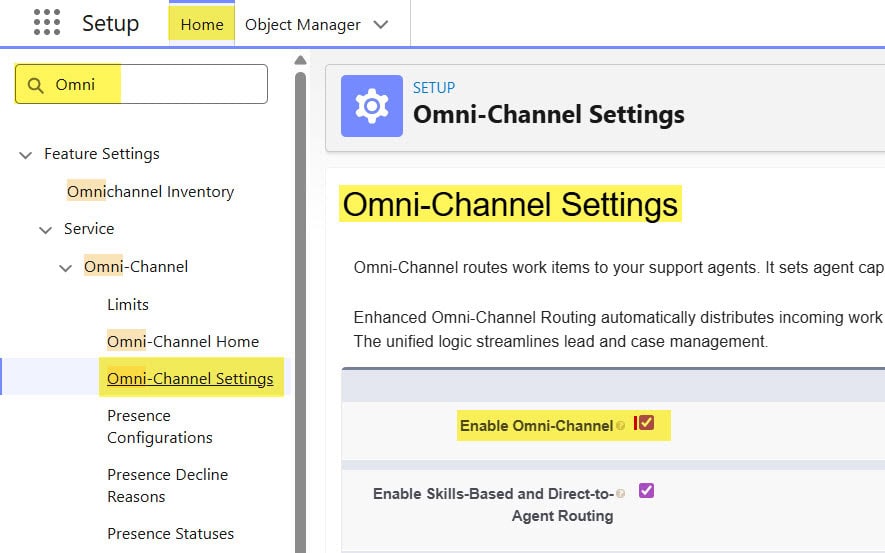
Task: Click the Feature Settings label
Action: (102, 153)
